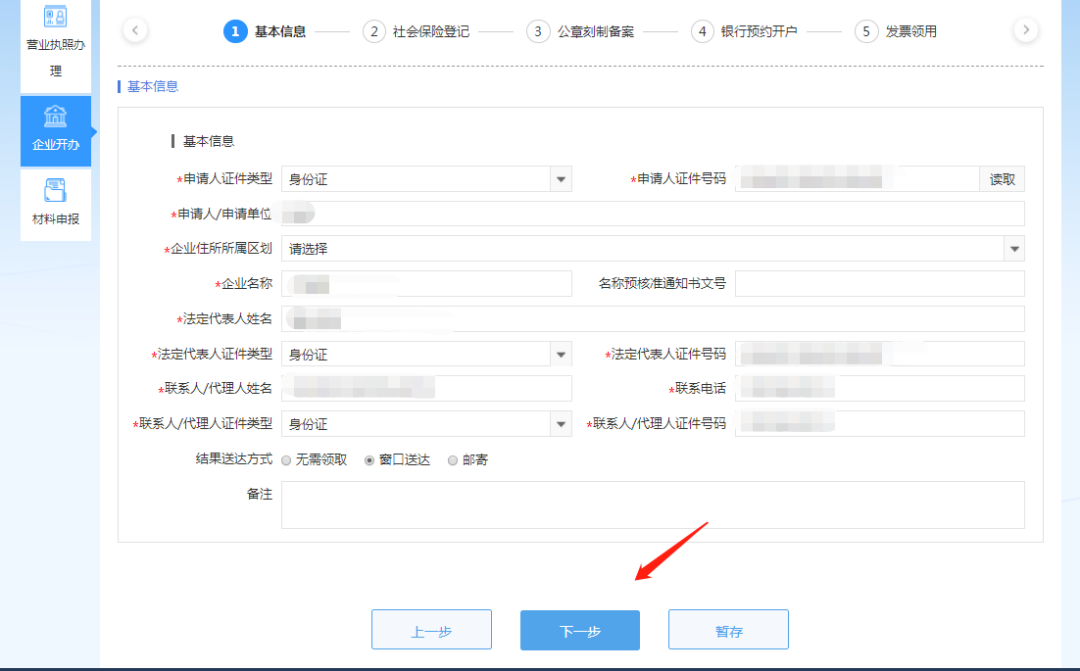Screen dimensions: 1080x671
Task: Open 联系人/代理人证件类型 dropdown
Action: [x=561, y=424]
